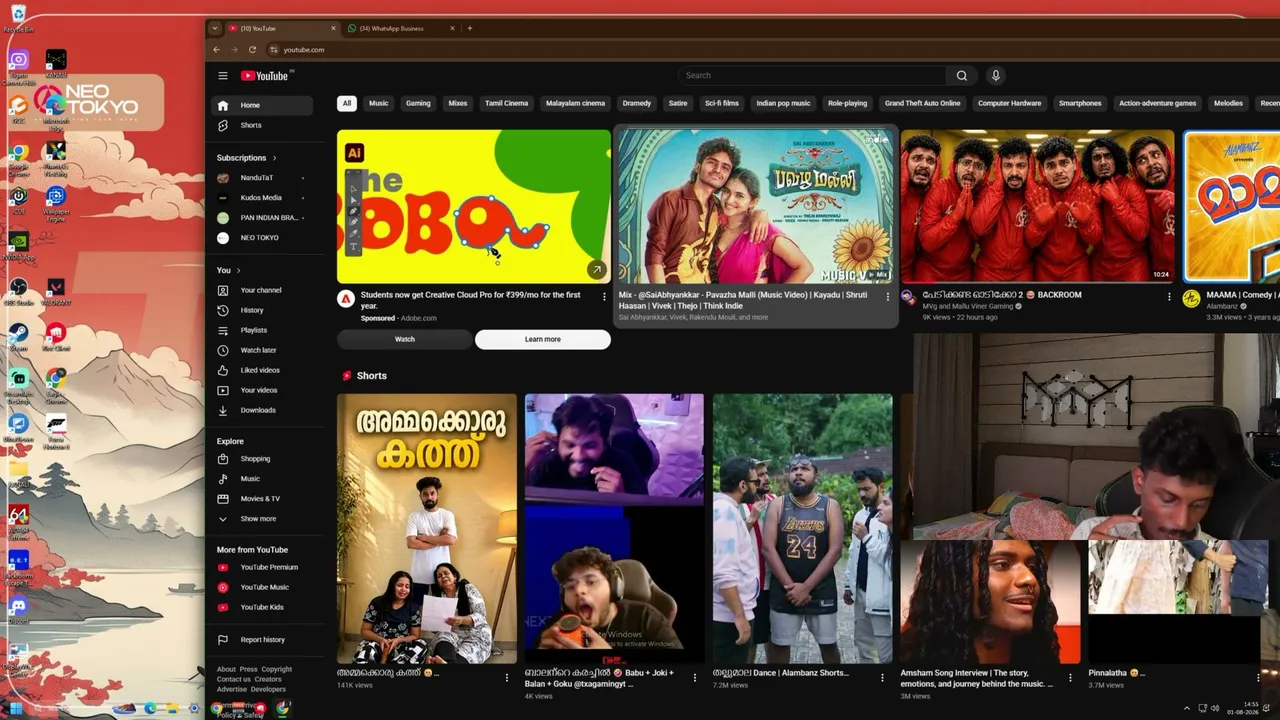The width and height of the screenshot is (1280, 720).
Task: Expand the You section chevron
Action: coord(236,270)
